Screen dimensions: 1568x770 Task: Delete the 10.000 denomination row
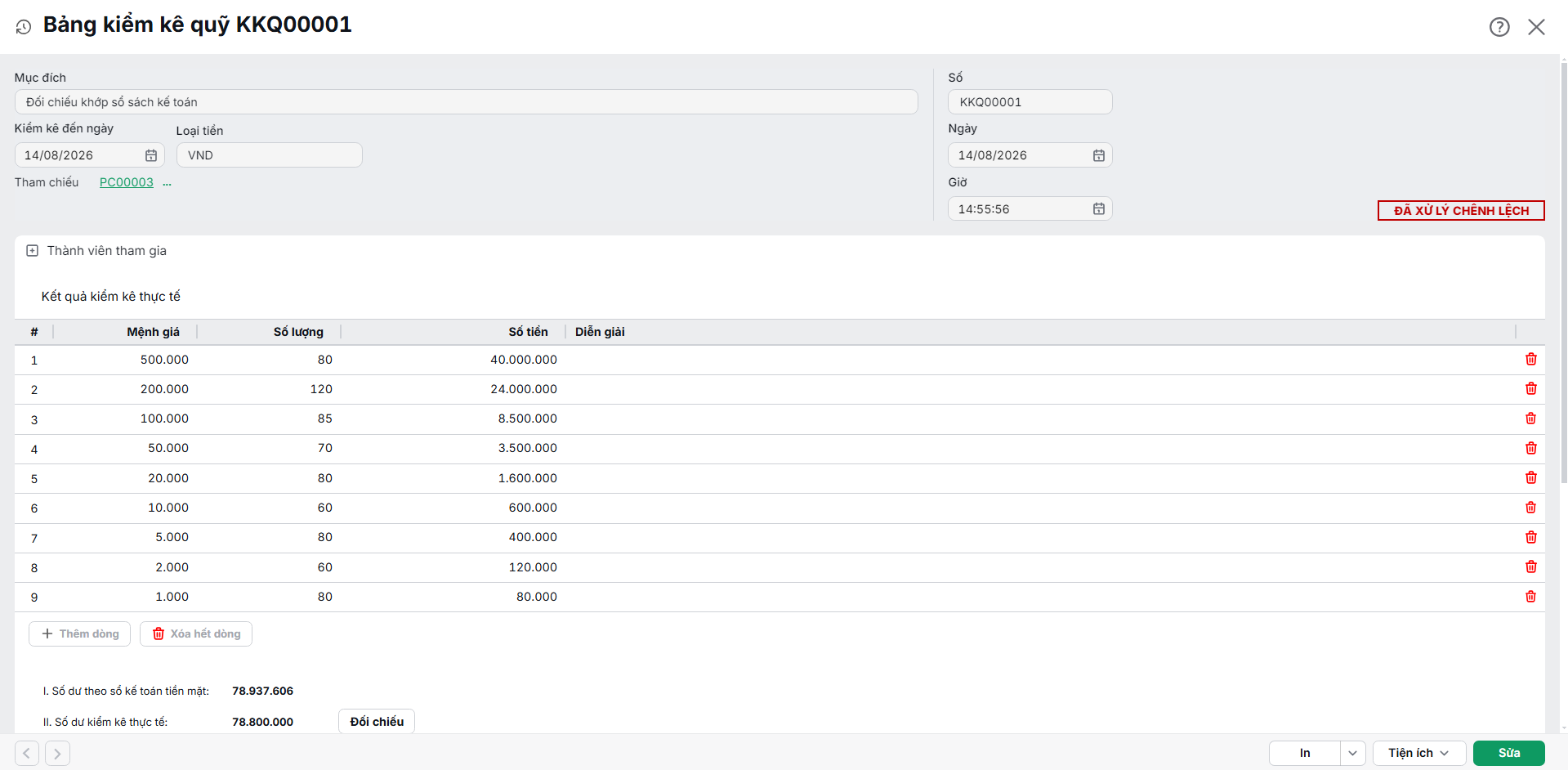pos(1531,508)
